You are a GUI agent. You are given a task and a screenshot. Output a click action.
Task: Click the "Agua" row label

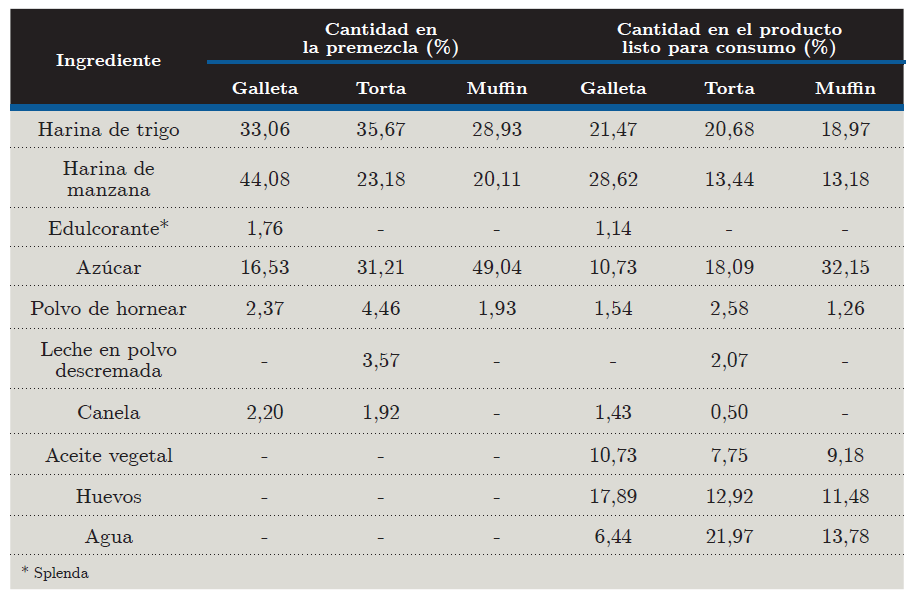(108, 537)
